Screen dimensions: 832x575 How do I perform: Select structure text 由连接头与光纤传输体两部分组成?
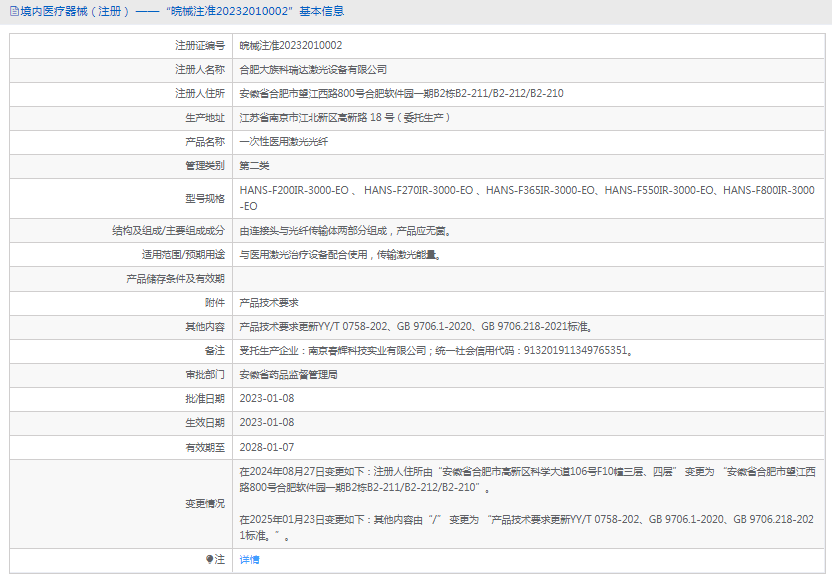coord(345,231)
